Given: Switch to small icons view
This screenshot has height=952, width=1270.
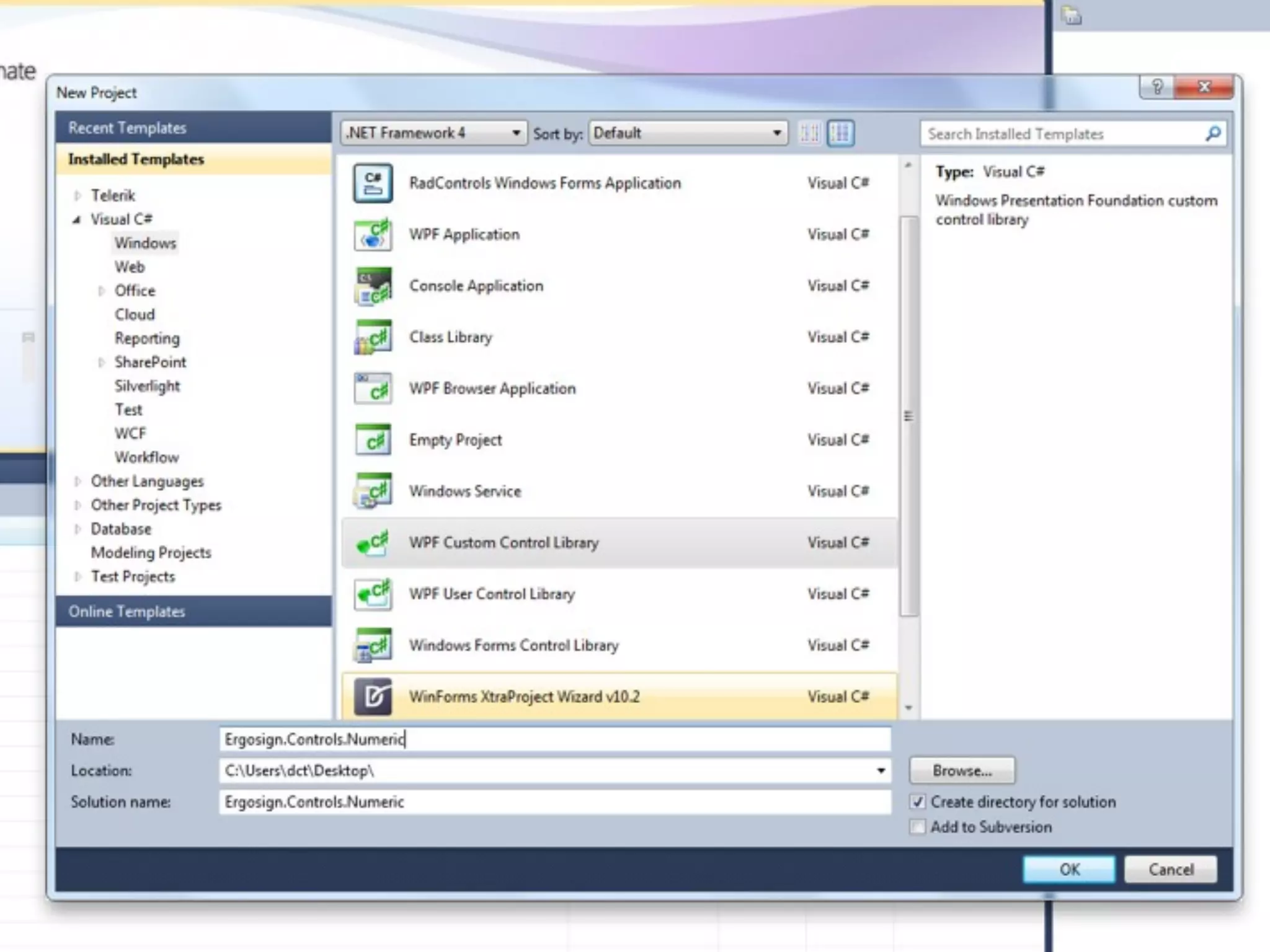Looking at the screenshot, I should point(809,133).
